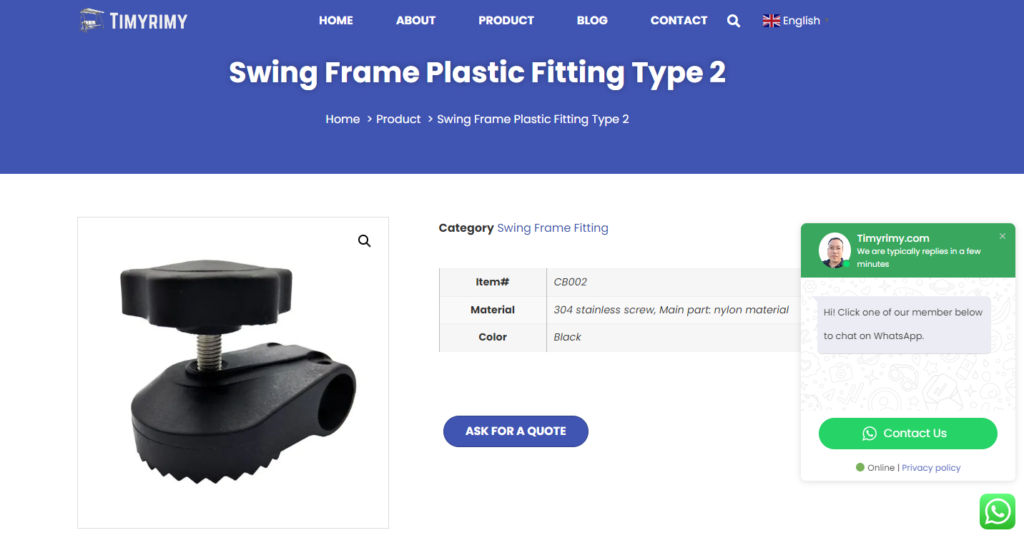Zoom product image with magnifier icon
The height and width of the screenshot is (538, 1024).
pos(364,241)
